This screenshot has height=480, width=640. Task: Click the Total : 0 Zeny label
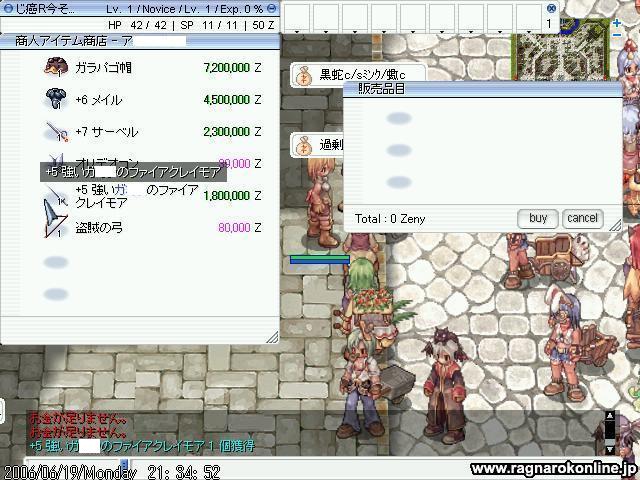(x=390, y=219)
